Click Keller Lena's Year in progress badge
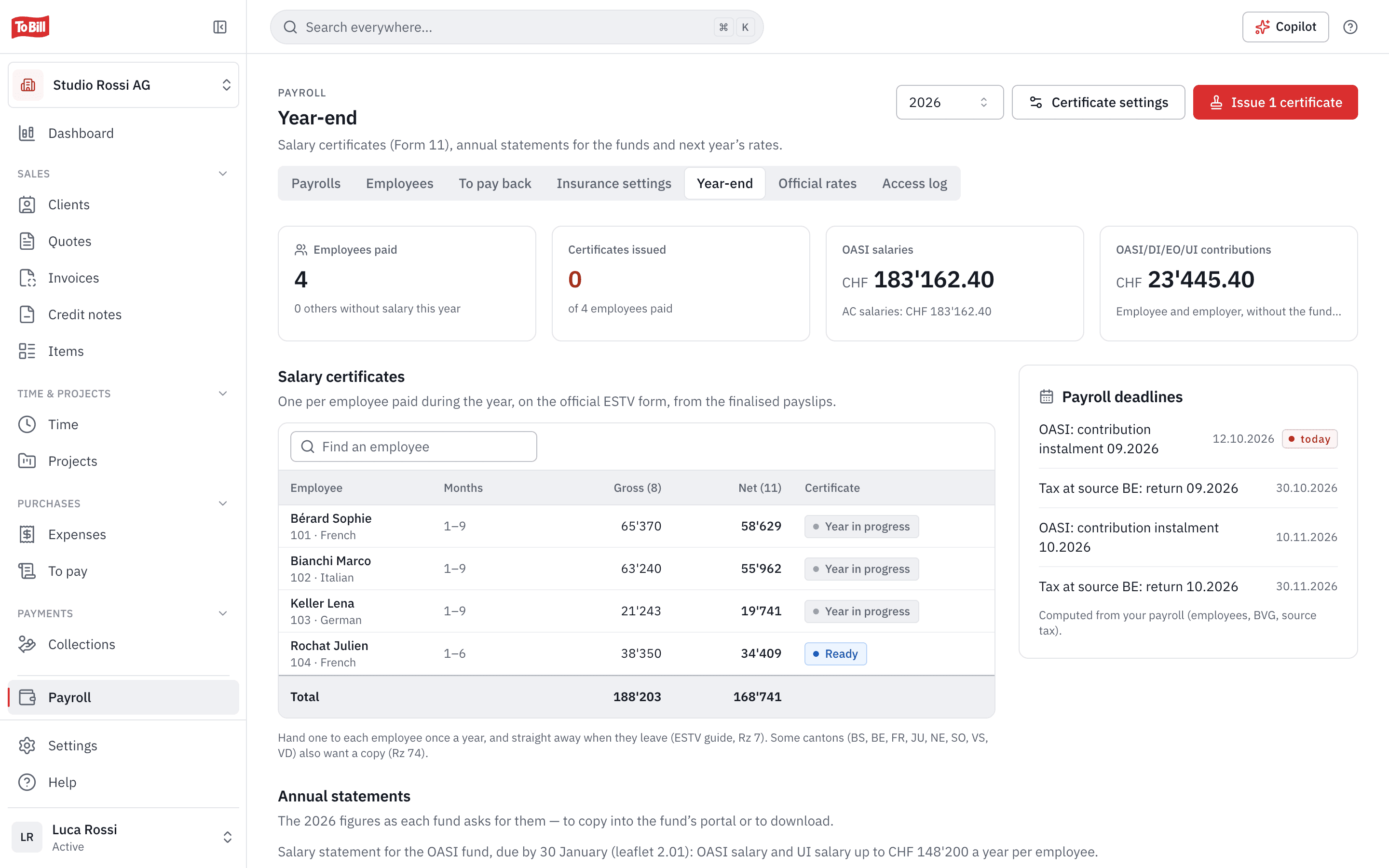Image resolution: width=1389 pixels, height=868 pixels. pyautogui.click(x=861, y=611)
